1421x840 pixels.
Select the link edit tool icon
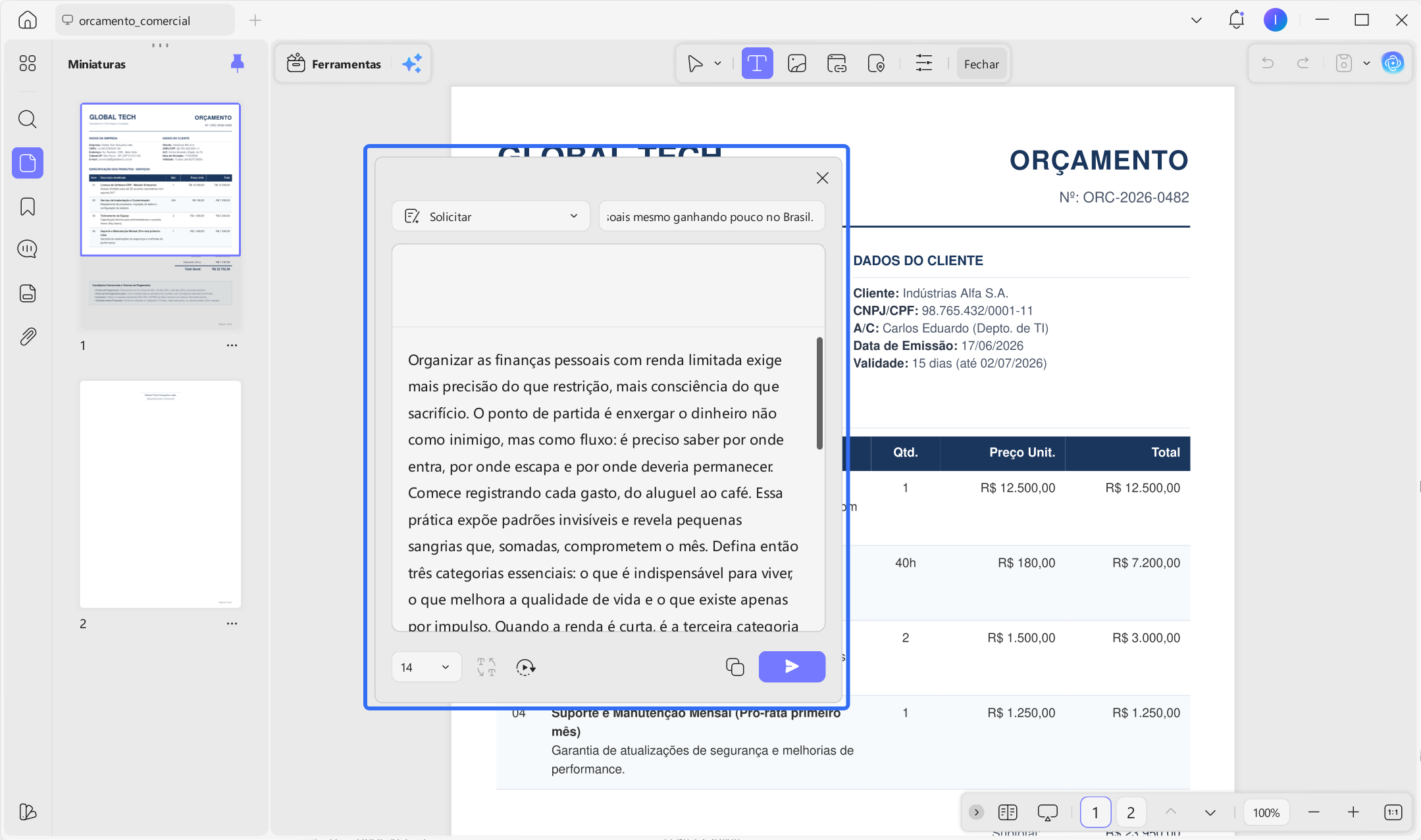coord(837,64)
